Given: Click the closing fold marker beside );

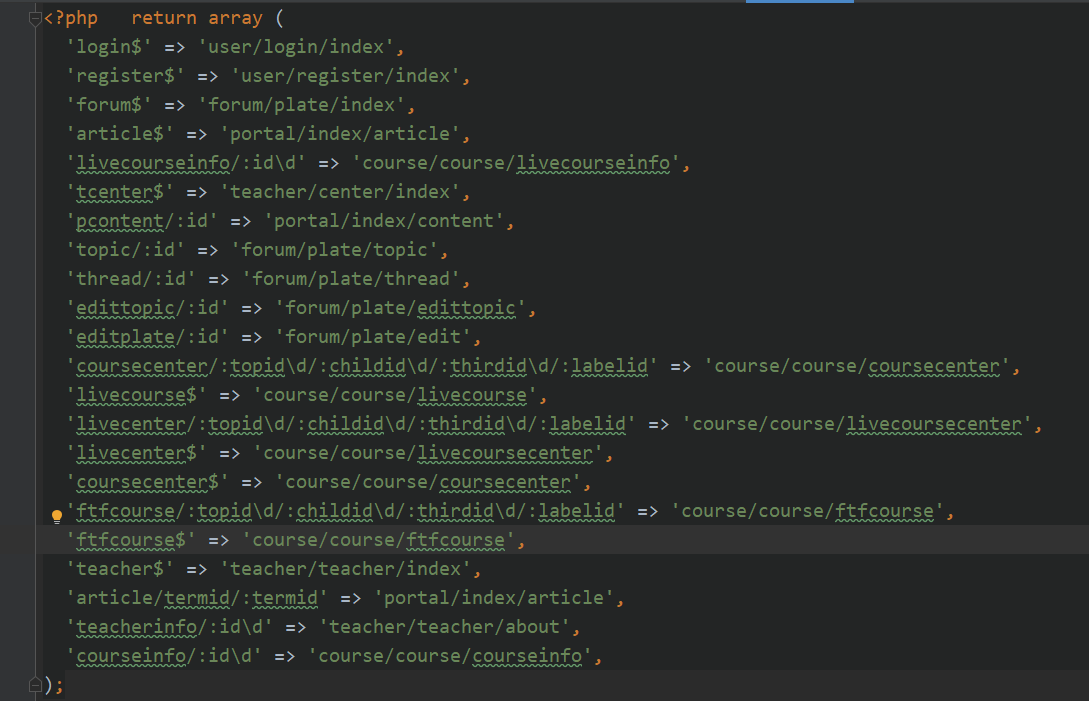Looking at the screenshot, I should pos(35,685).
